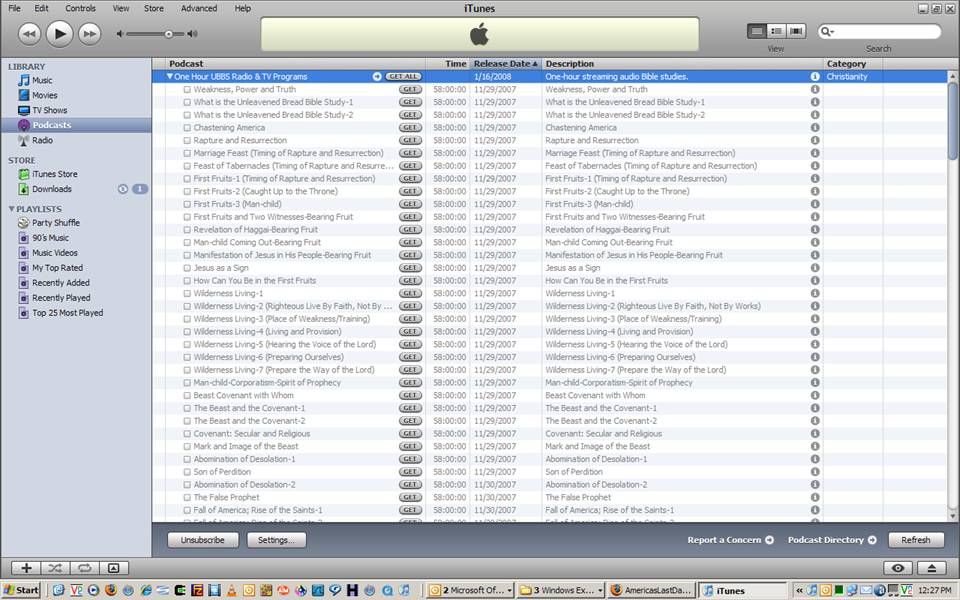Open the Advanced menu
Image resolution: width=960 pixels, height=600 pixels.
tap(199, 8)
